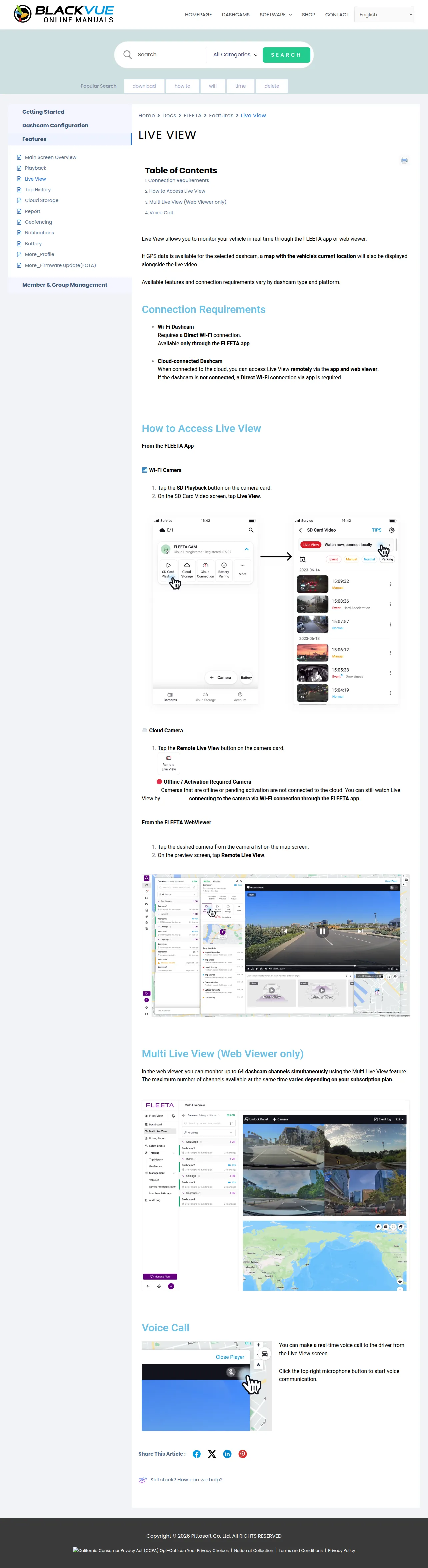Share the article on Facebook

pos(197,1454)
